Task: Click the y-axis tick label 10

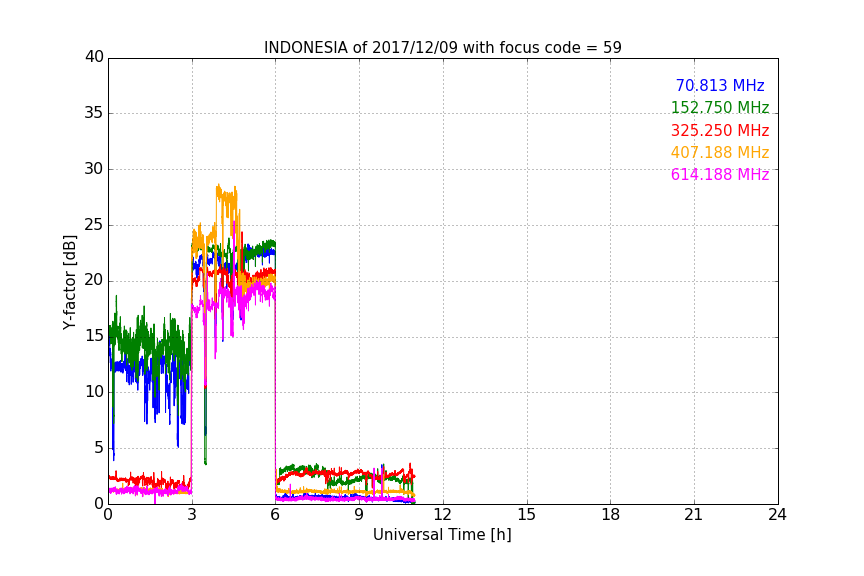Action: tap(94, 392)
